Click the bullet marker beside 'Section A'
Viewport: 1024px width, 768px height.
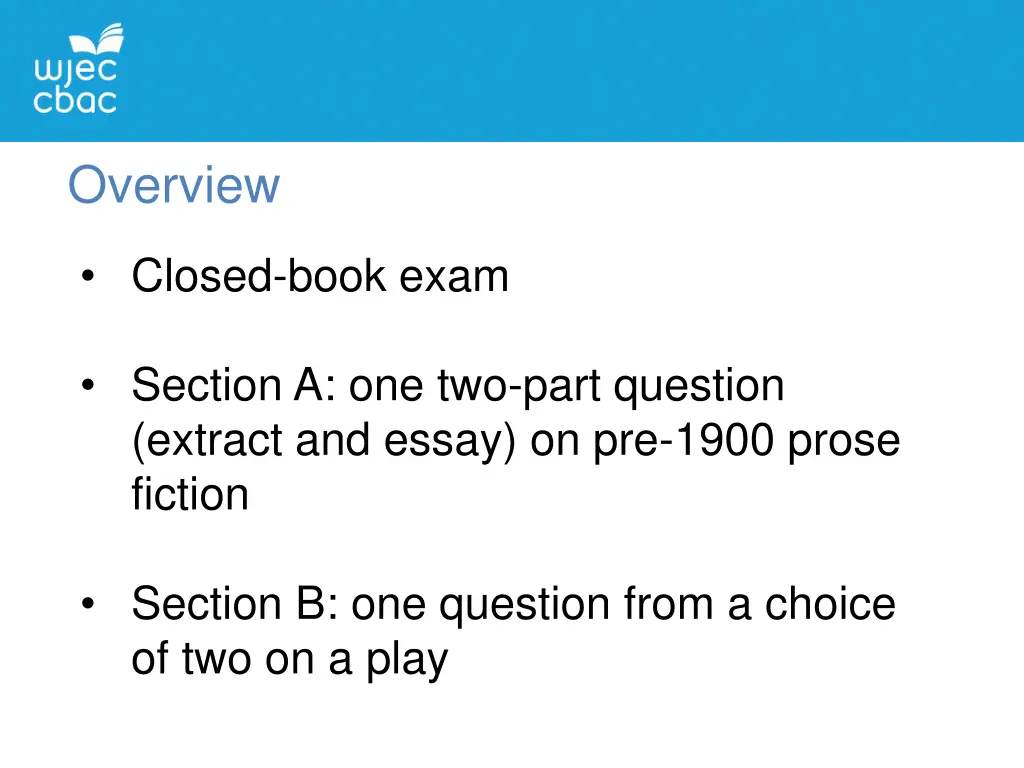coord(88,385)
